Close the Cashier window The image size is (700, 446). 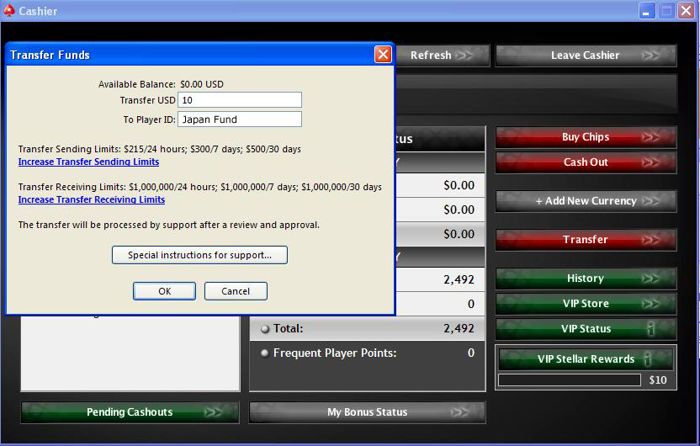686,11
